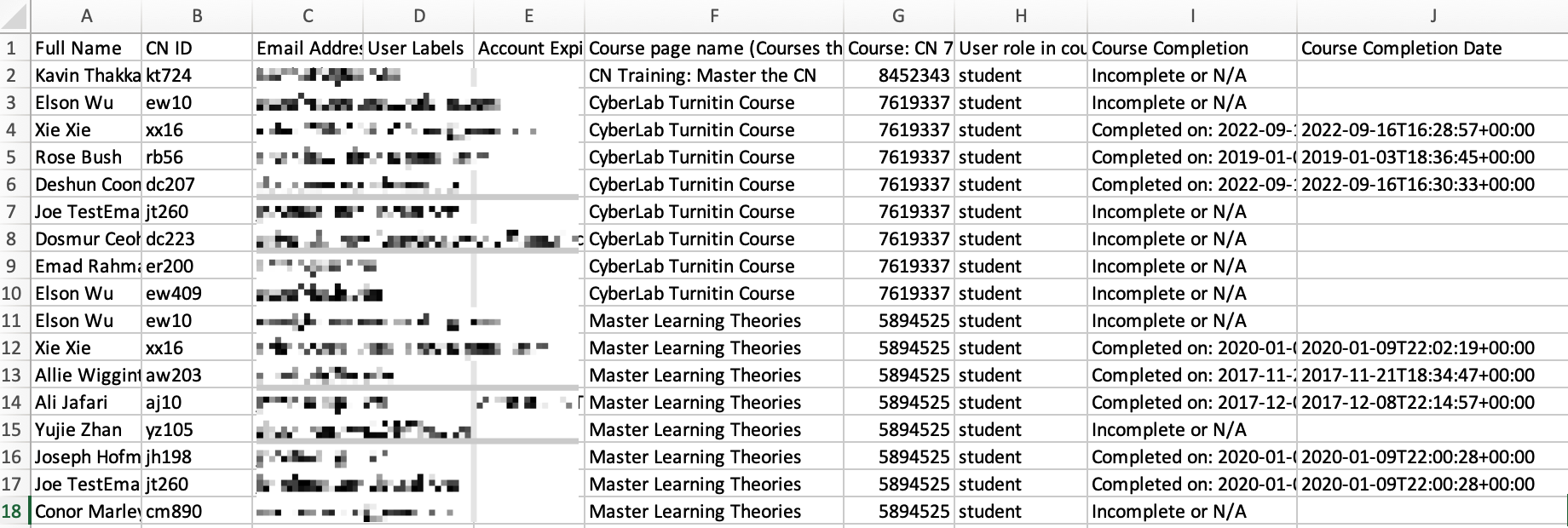This screenshot has height=528, width=1568.
Task: Select completion date '2022-09-16T16:28:57+00:00'
Action: click(1433, 129)
